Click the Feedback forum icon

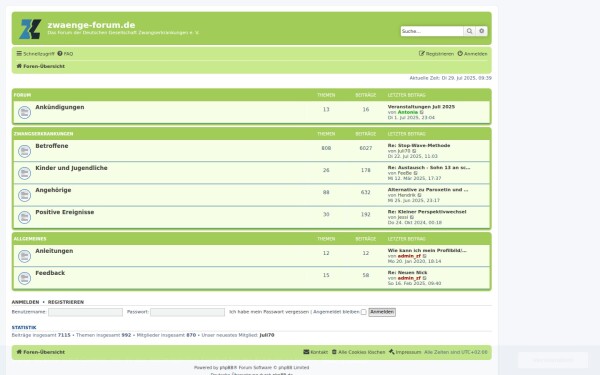pos(24,278)
